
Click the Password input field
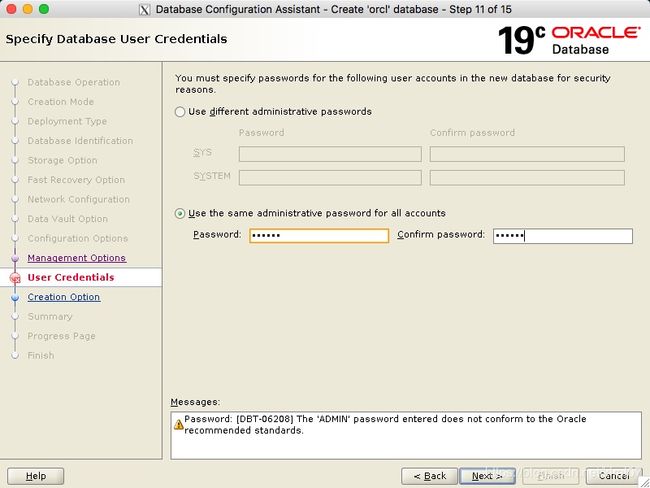319,236
